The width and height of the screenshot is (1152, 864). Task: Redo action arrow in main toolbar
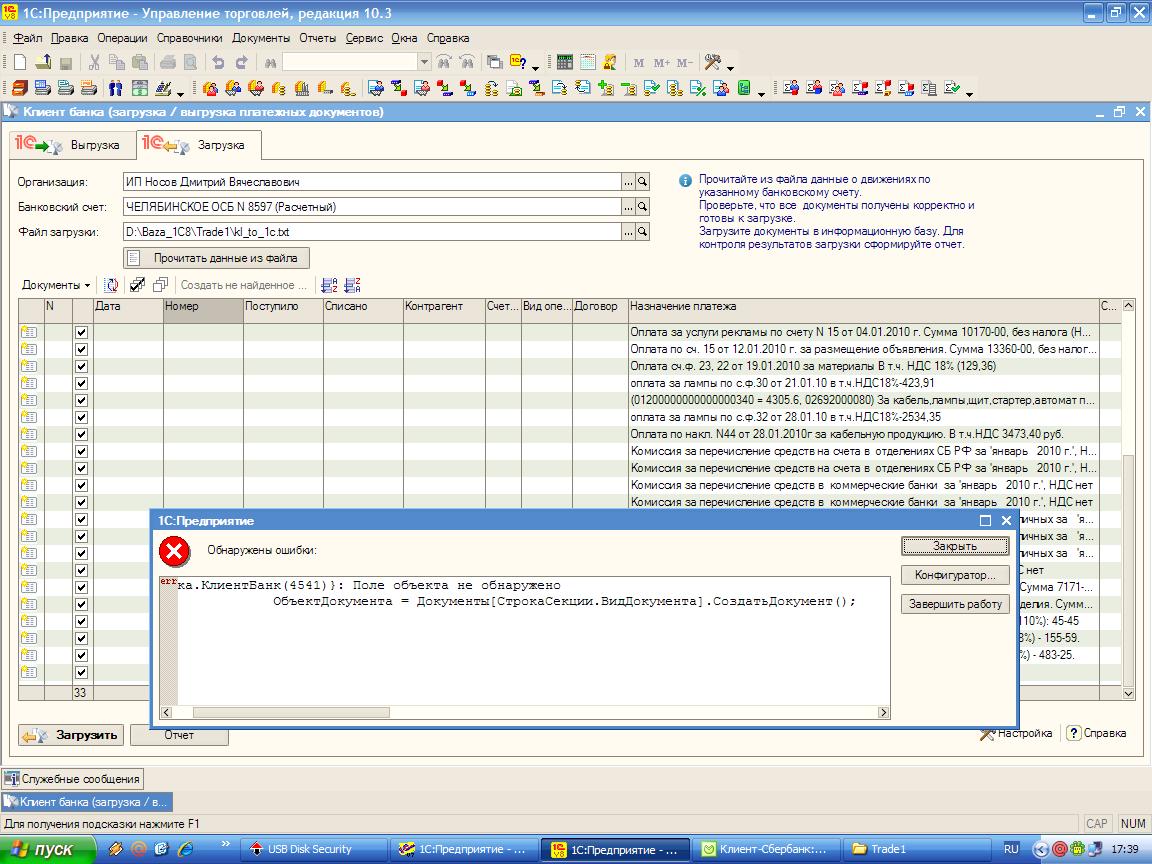click(x=241, y=62)
